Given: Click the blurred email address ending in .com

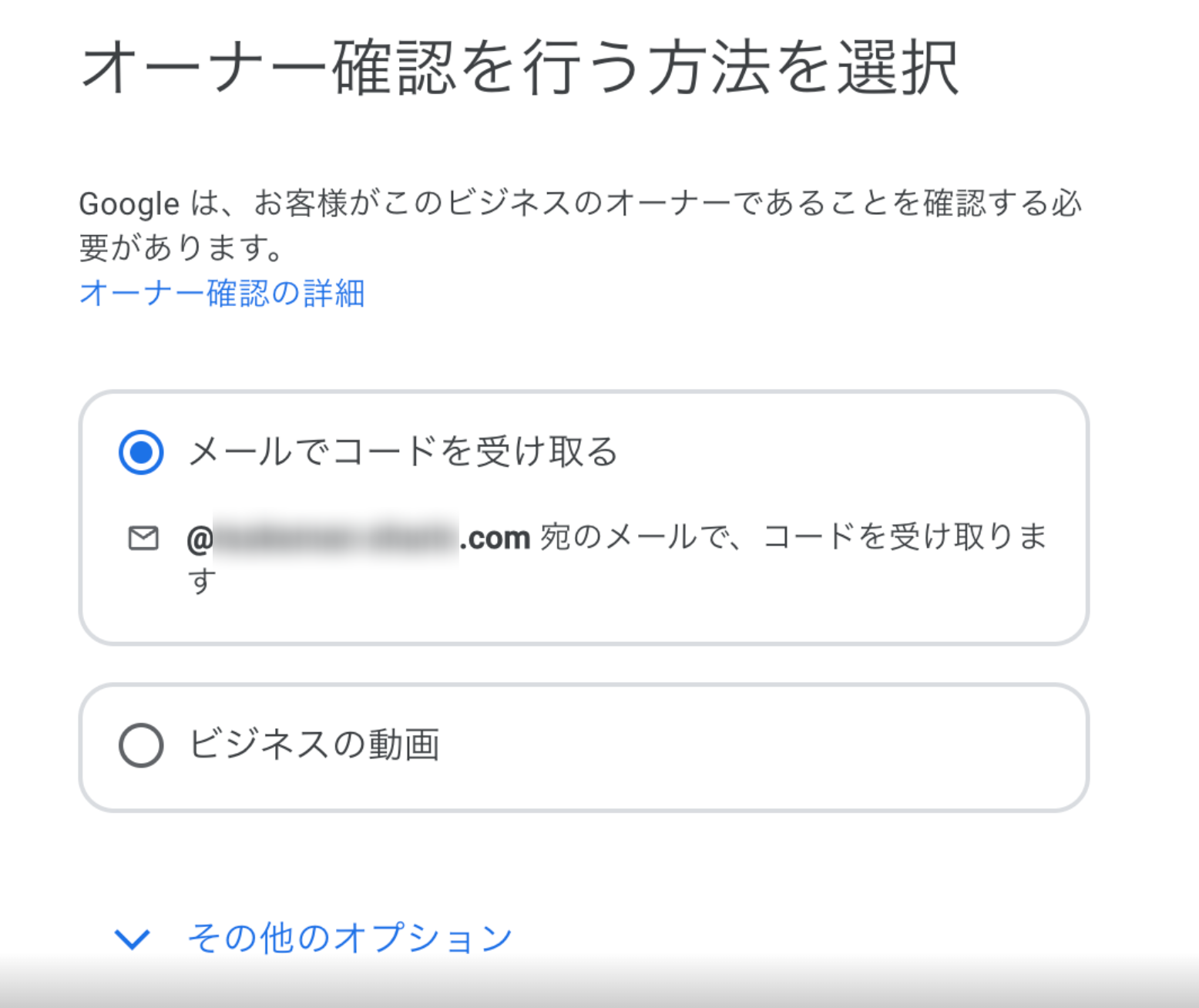Looking at the screenshot, I should pyautogui.click(x=354, y=537).
